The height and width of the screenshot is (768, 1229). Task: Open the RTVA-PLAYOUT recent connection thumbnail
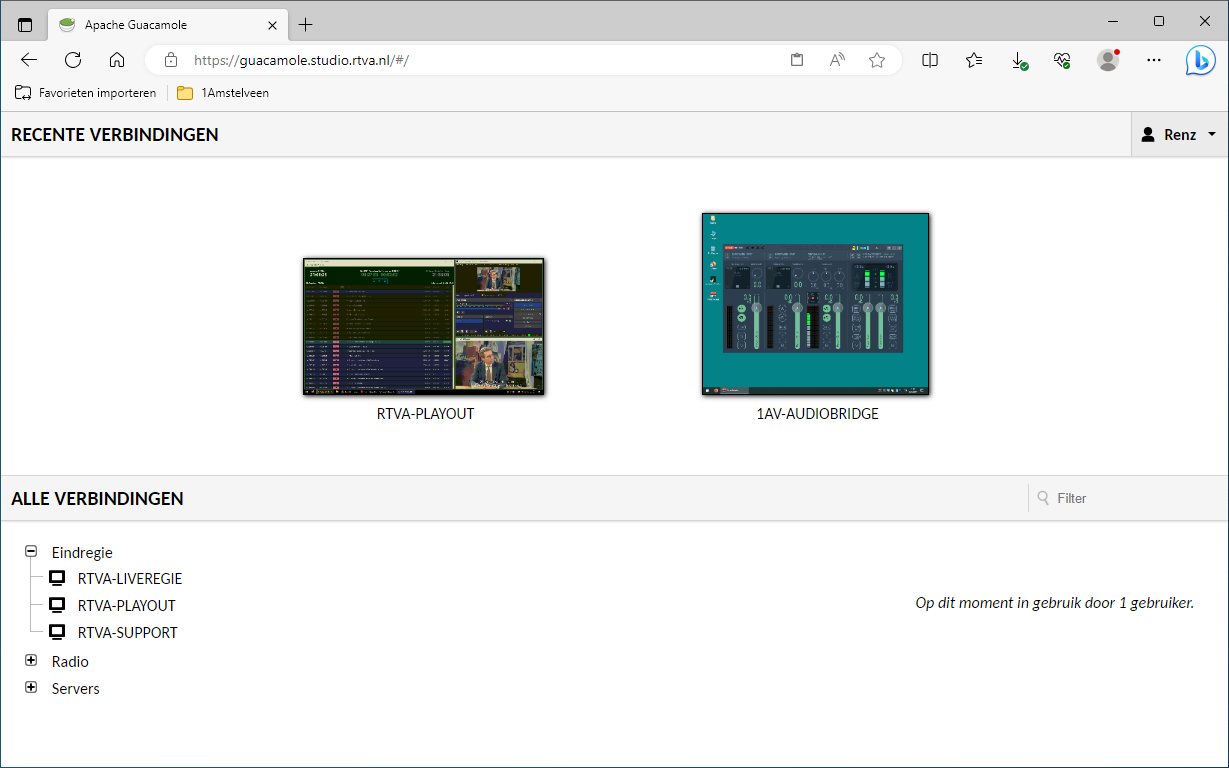(x=424, y=327)
